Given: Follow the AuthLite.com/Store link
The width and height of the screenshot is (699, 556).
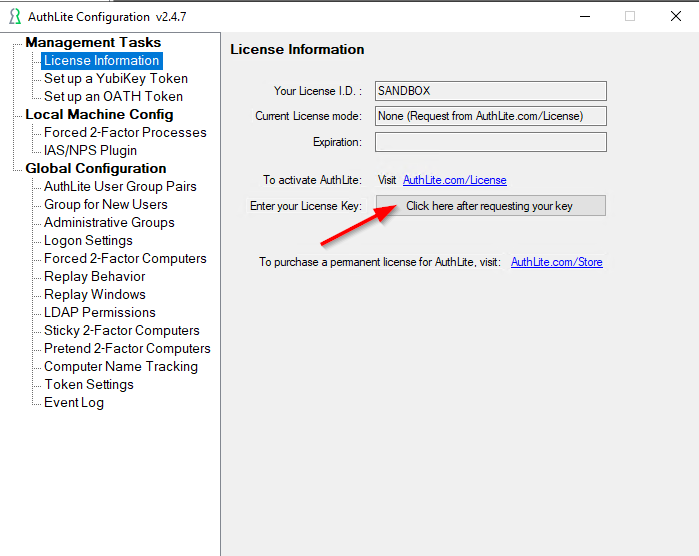Looking at the screenshot, I should click(x=557, y=262).
